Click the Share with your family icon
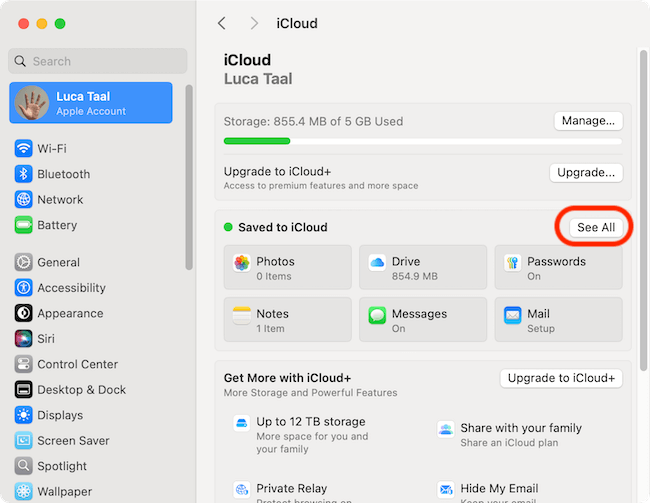Image resolution: width=650 pixels, height=503 pixels. click(446, 429)
